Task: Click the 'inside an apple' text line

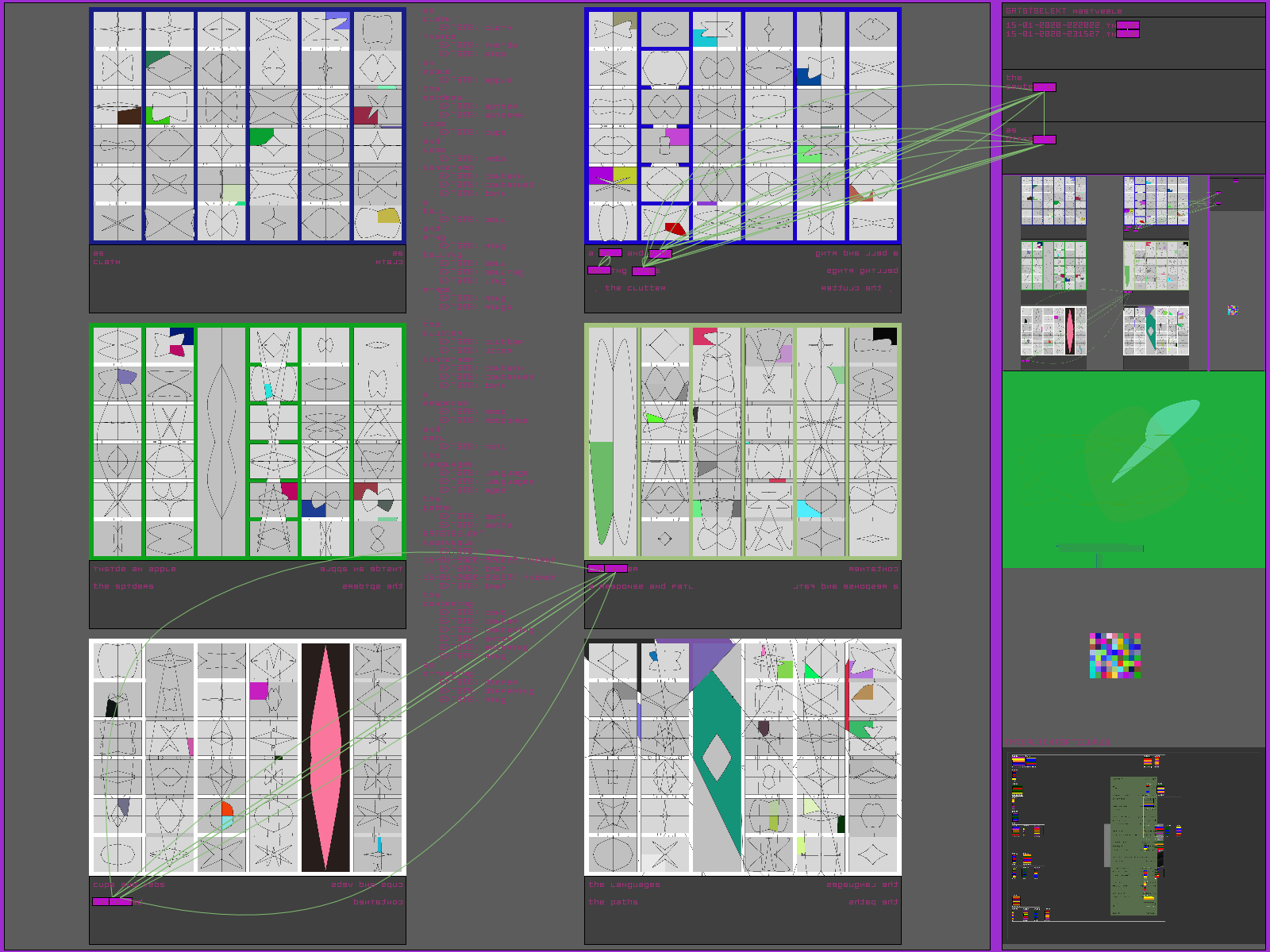Action: [134, 569]
